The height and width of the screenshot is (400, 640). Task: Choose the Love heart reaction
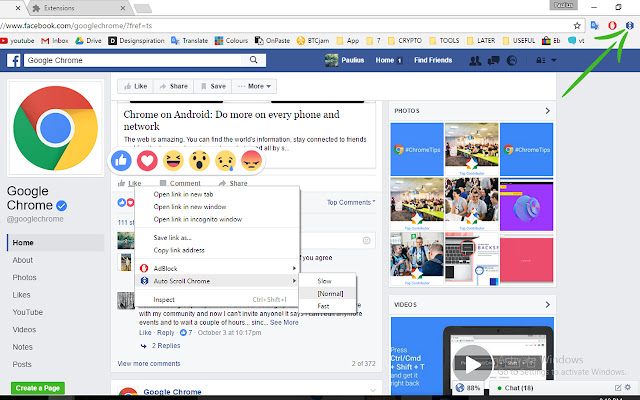[x=147, y=160]
